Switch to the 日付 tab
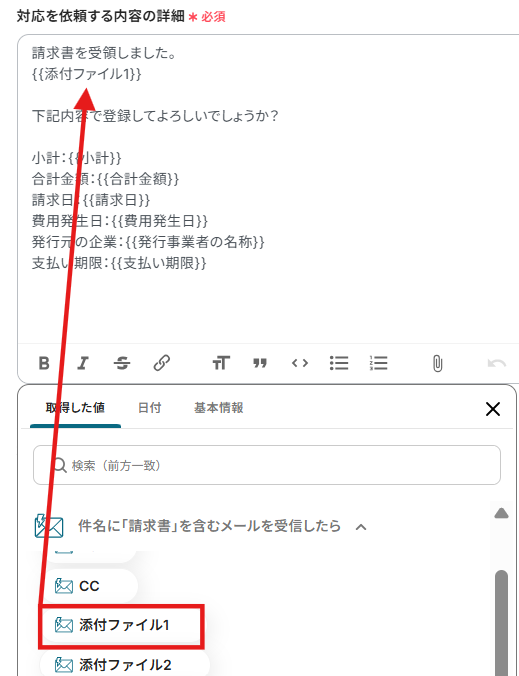Screen dimensions: 519x676 (x=150, y=407)
